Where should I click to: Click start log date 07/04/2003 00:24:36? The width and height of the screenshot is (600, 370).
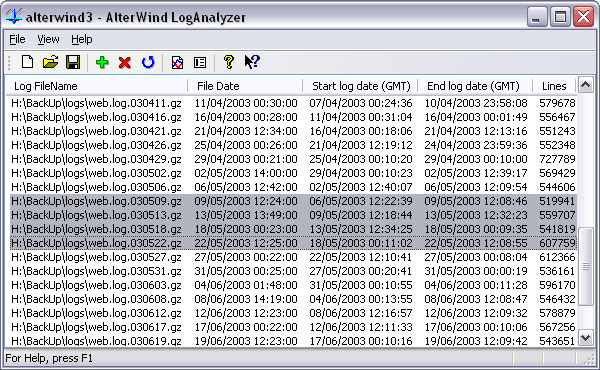pos(361,103)
